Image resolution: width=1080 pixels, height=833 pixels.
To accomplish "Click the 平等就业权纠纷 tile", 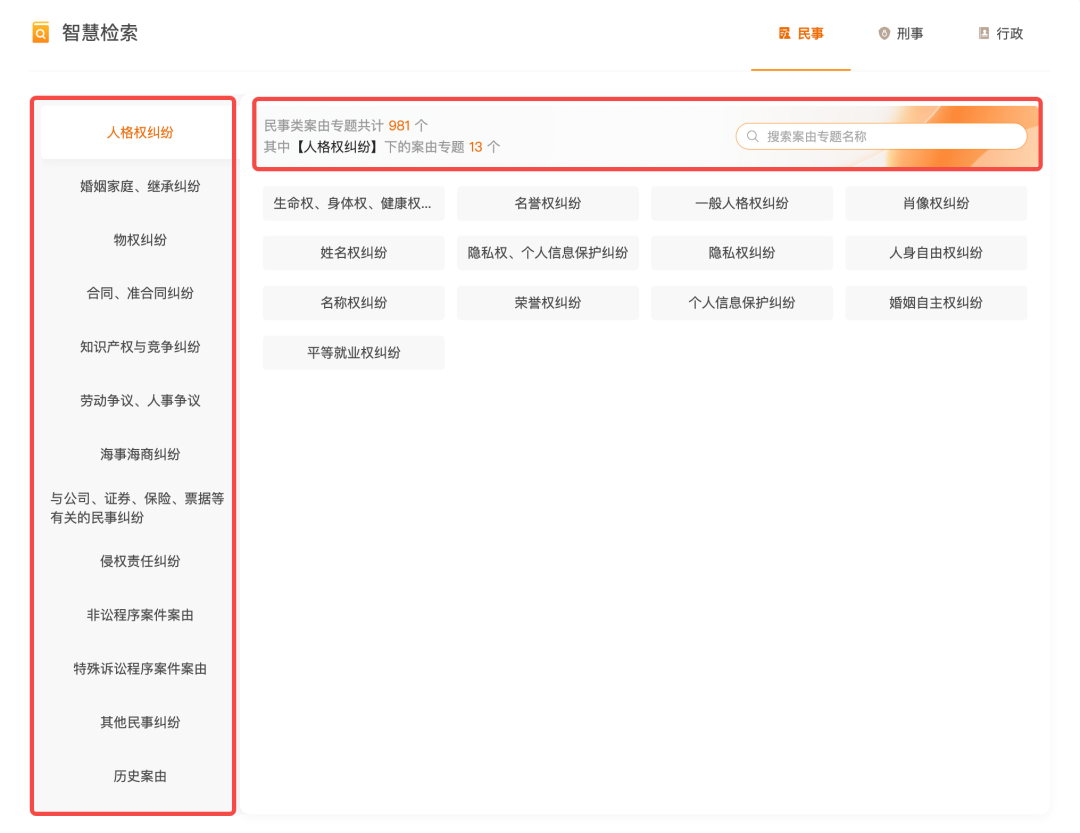I will click(353, 352).
